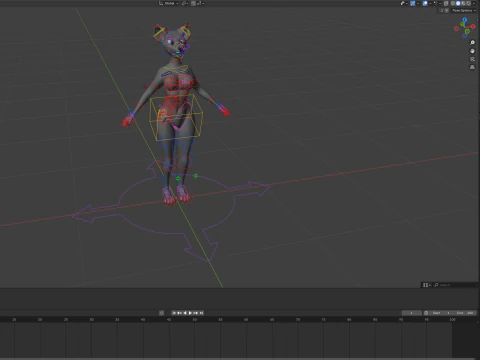Jump to timeline end frame
Image resolution: width=480 pixels, height=360 pixels.
coord(201,313)
